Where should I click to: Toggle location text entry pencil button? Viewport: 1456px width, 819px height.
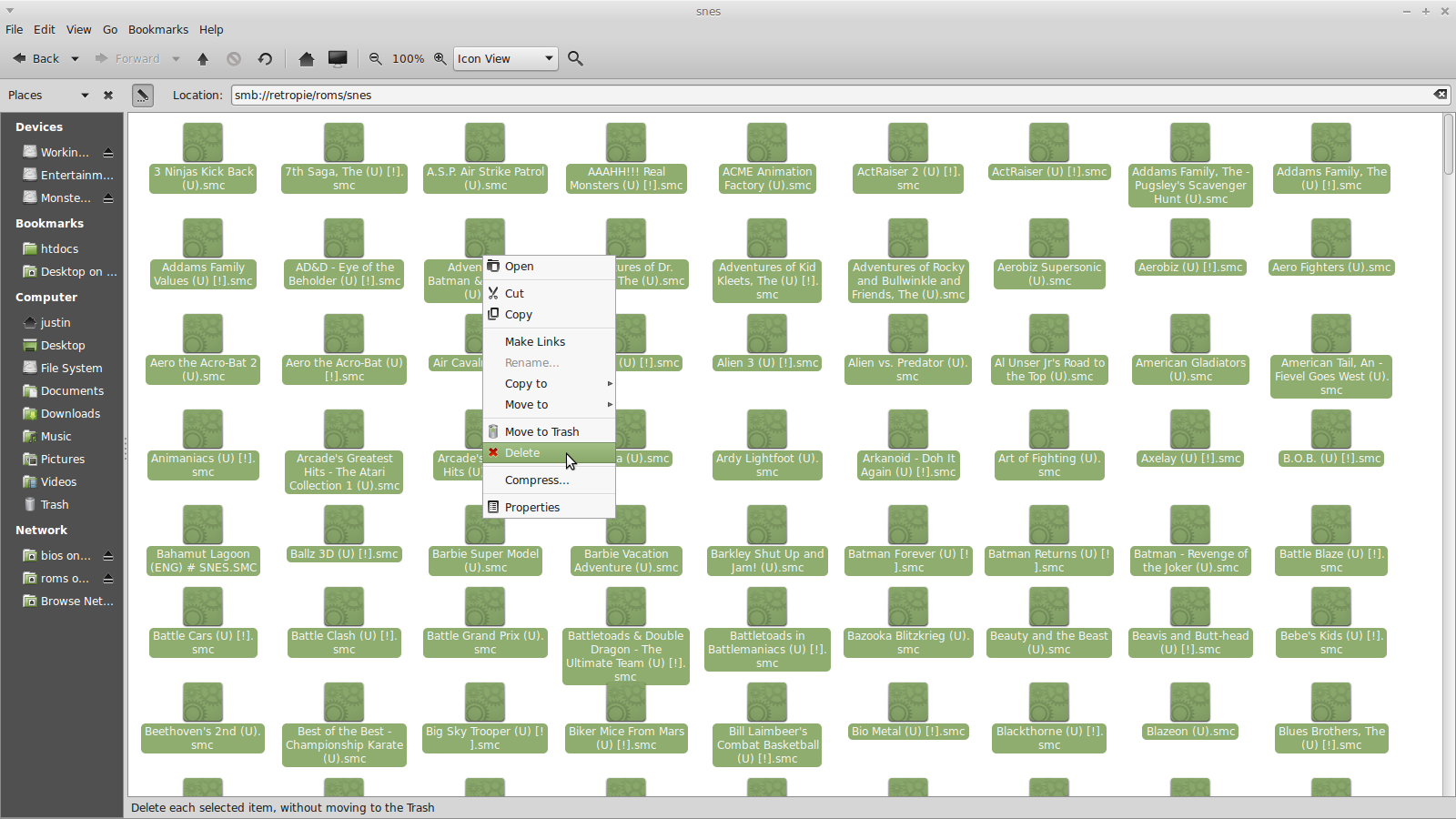[x=142, y=95]
